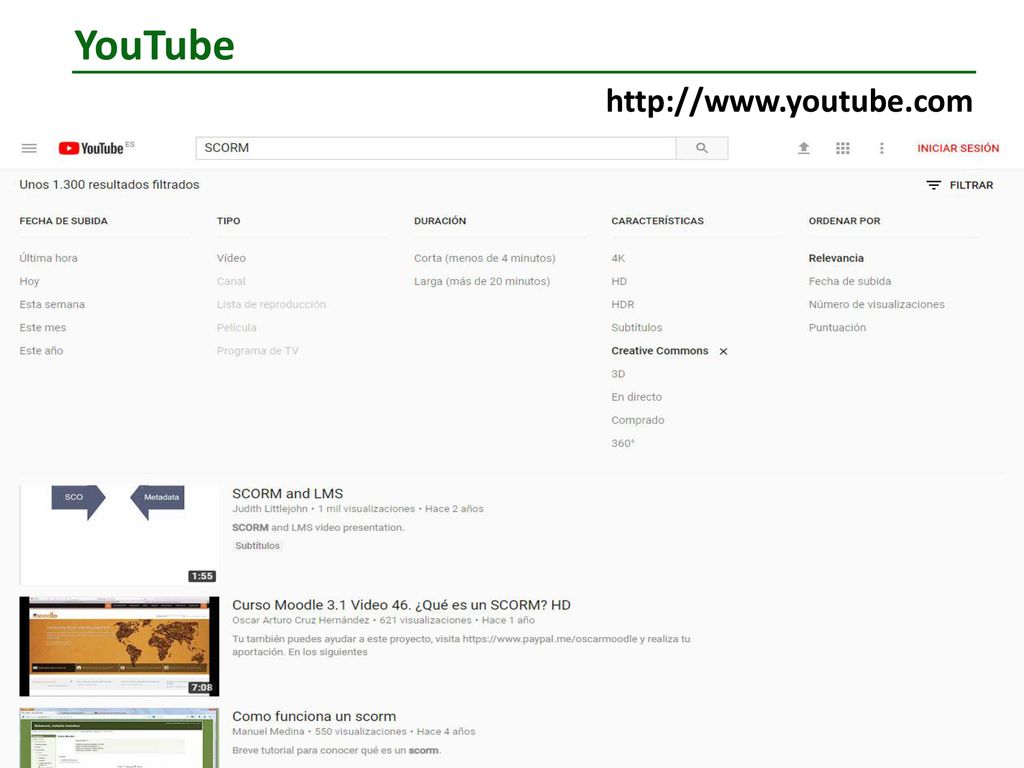Click the TIPO column header
Screen dimensions: 1024x768
(x=229, y=221)
